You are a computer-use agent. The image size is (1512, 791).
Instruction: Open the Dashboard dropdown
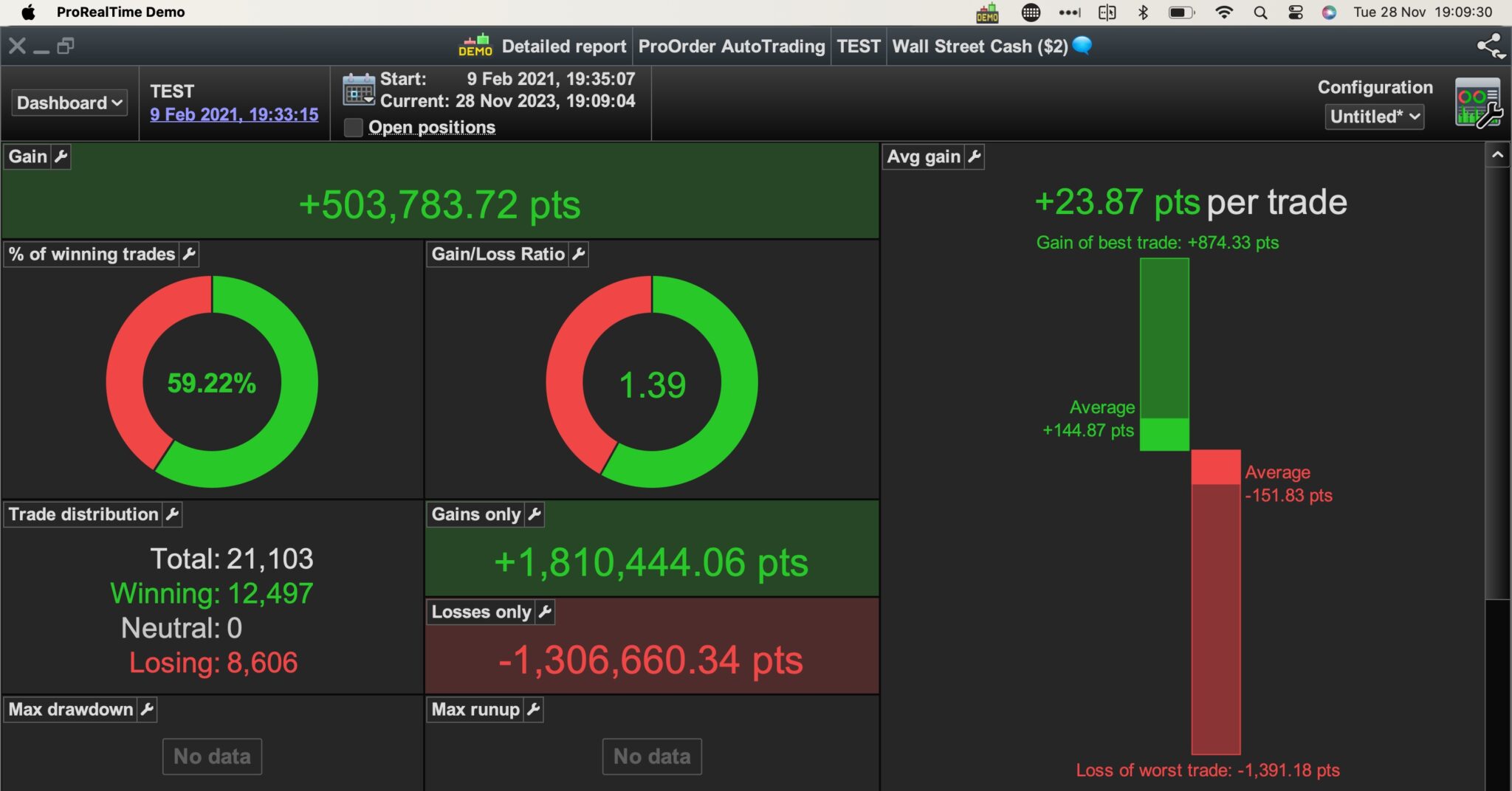pyautogui.click(x=69, y=103)
